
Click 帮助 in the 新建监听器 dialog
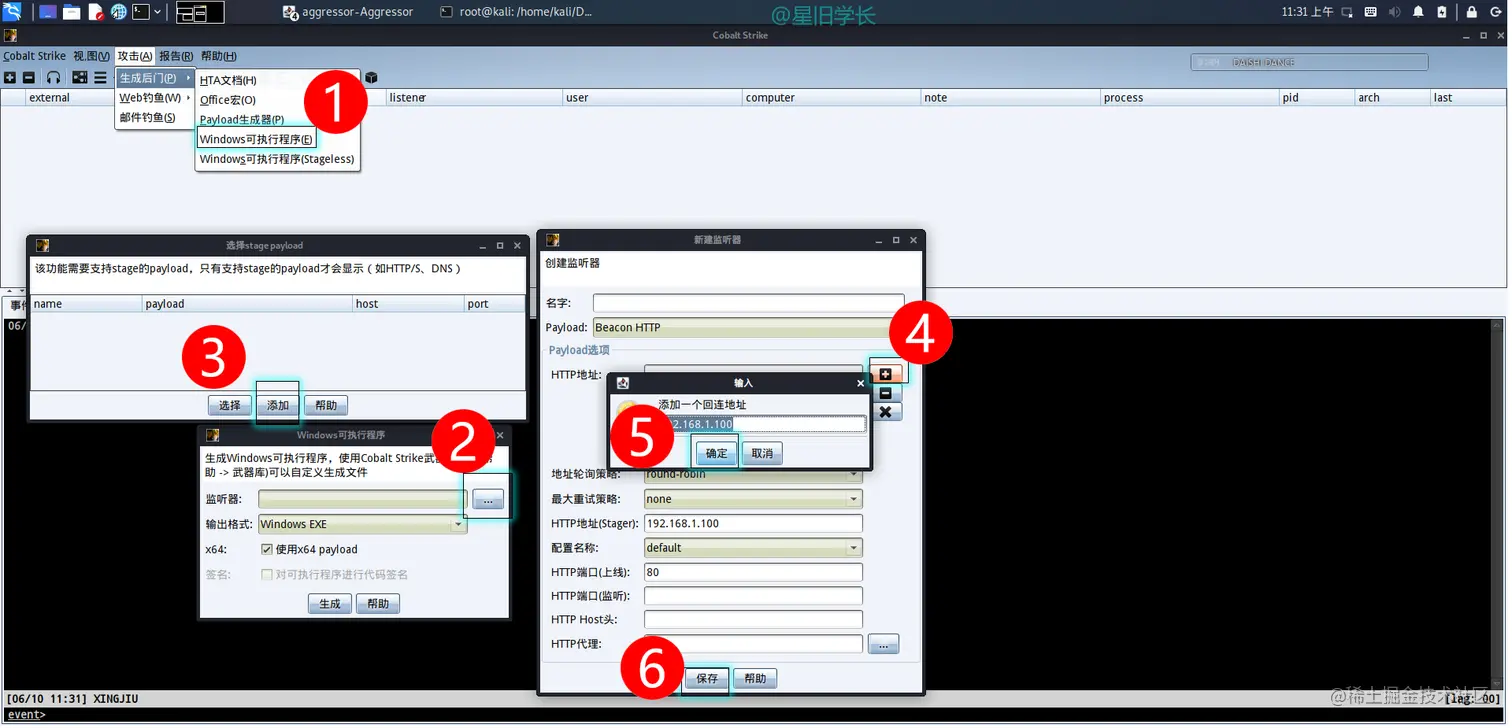755,678
